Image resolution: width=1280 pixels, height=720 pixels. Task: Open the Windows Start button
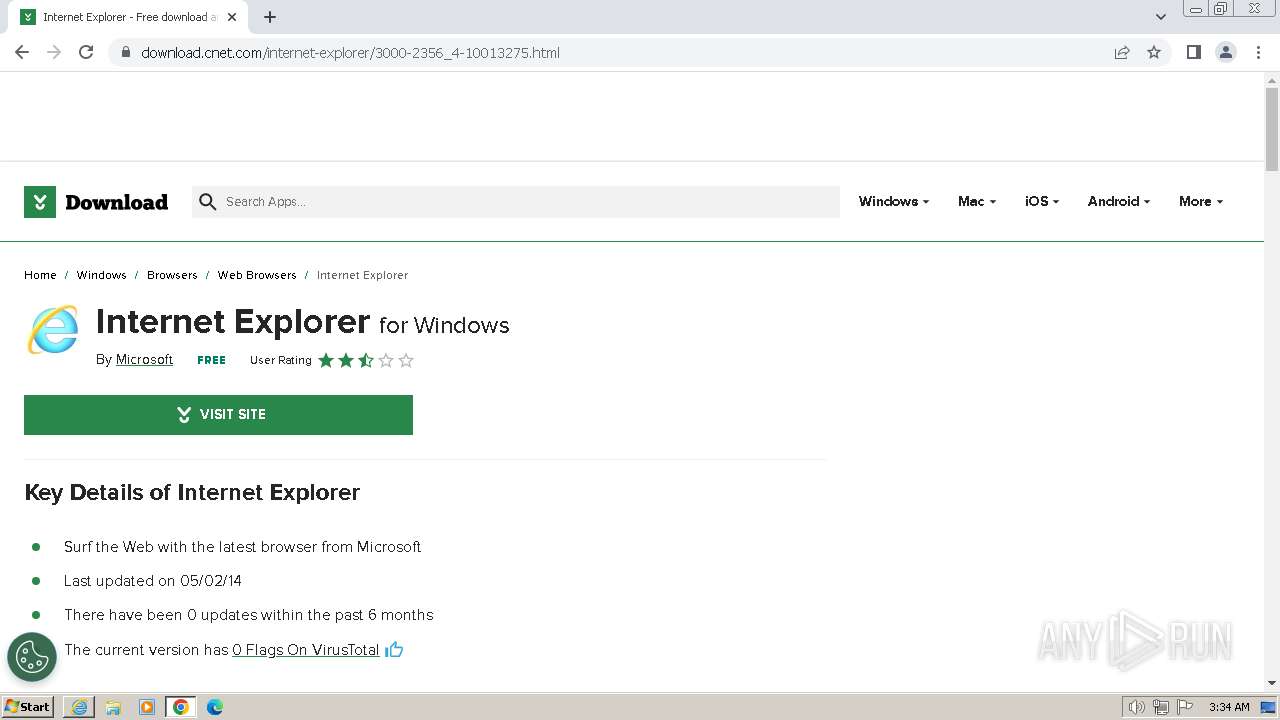(x=27, y=706)
